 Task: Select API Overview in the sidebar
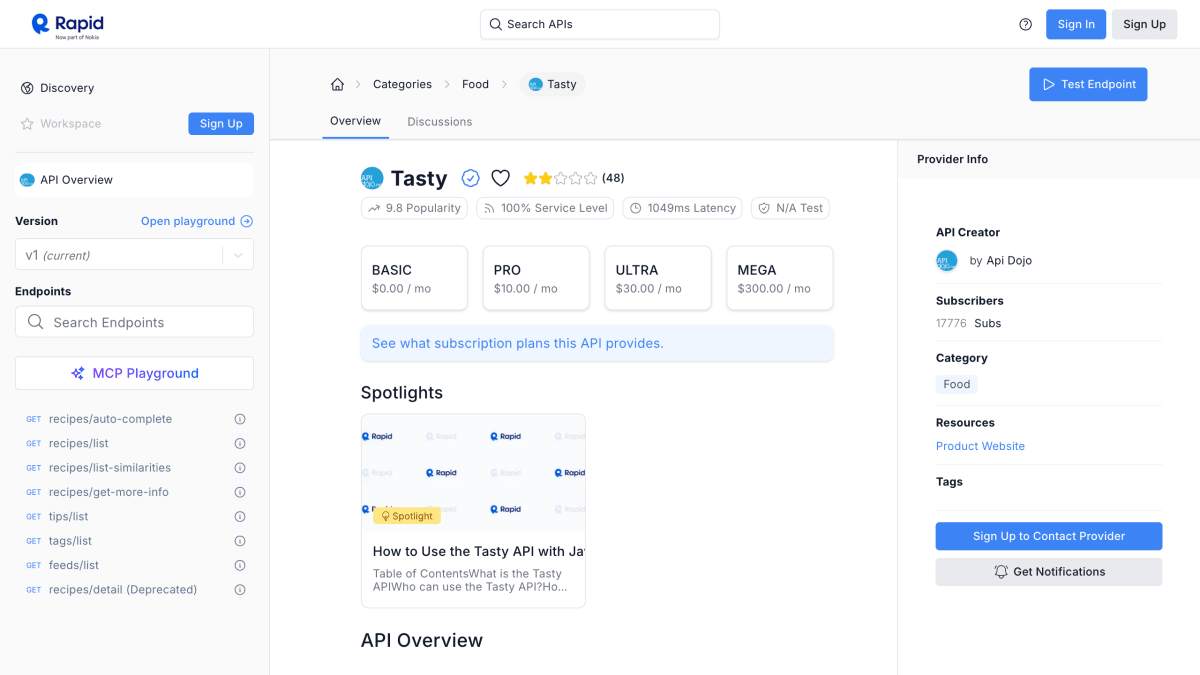tap(134, 180)
